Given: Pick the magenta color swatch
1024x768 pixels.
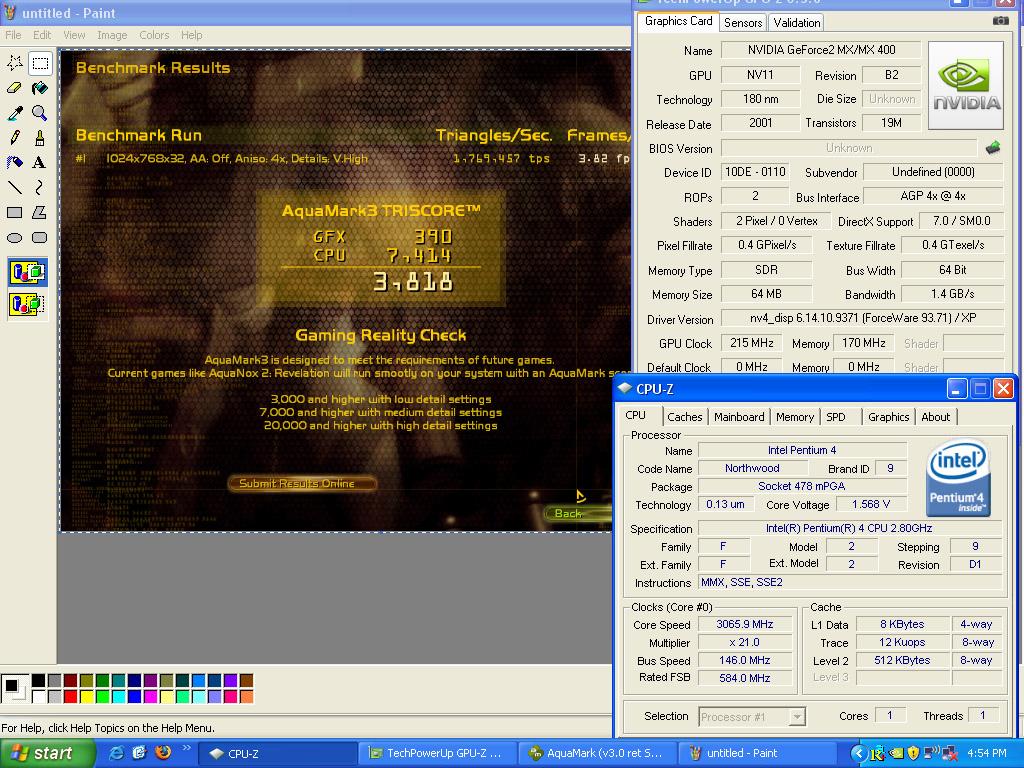Looking at the screenshot, I should coord(150,696).
